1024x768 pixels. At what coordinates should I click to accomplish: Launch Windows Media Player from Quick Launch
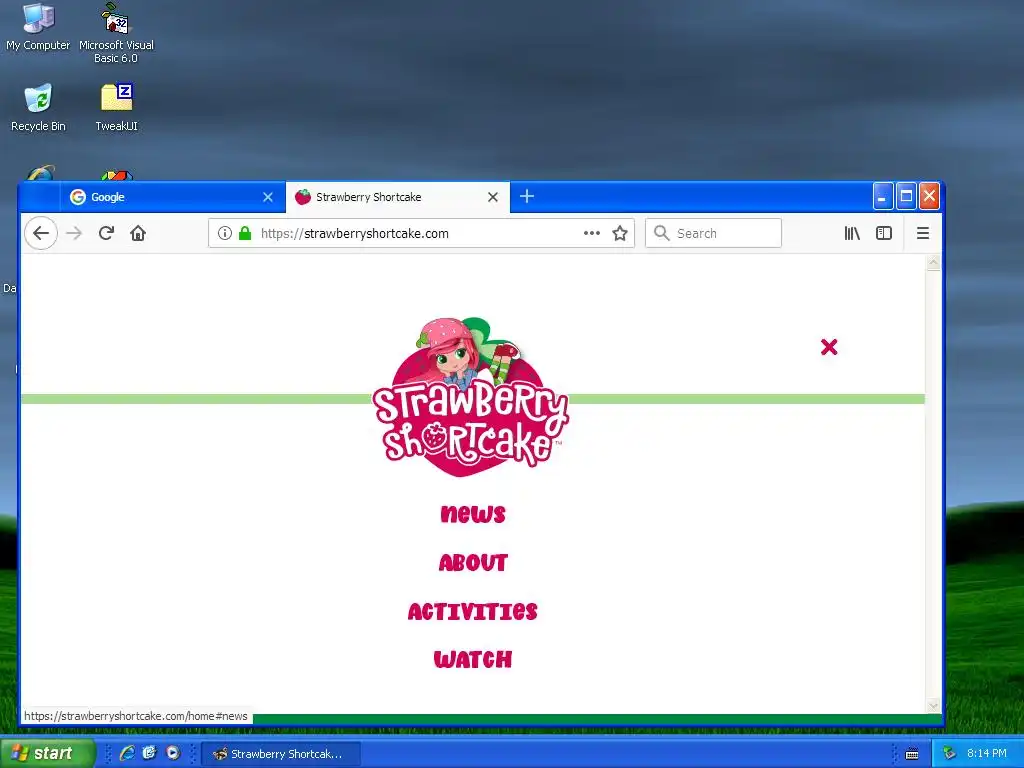click(x=172, y=753)
